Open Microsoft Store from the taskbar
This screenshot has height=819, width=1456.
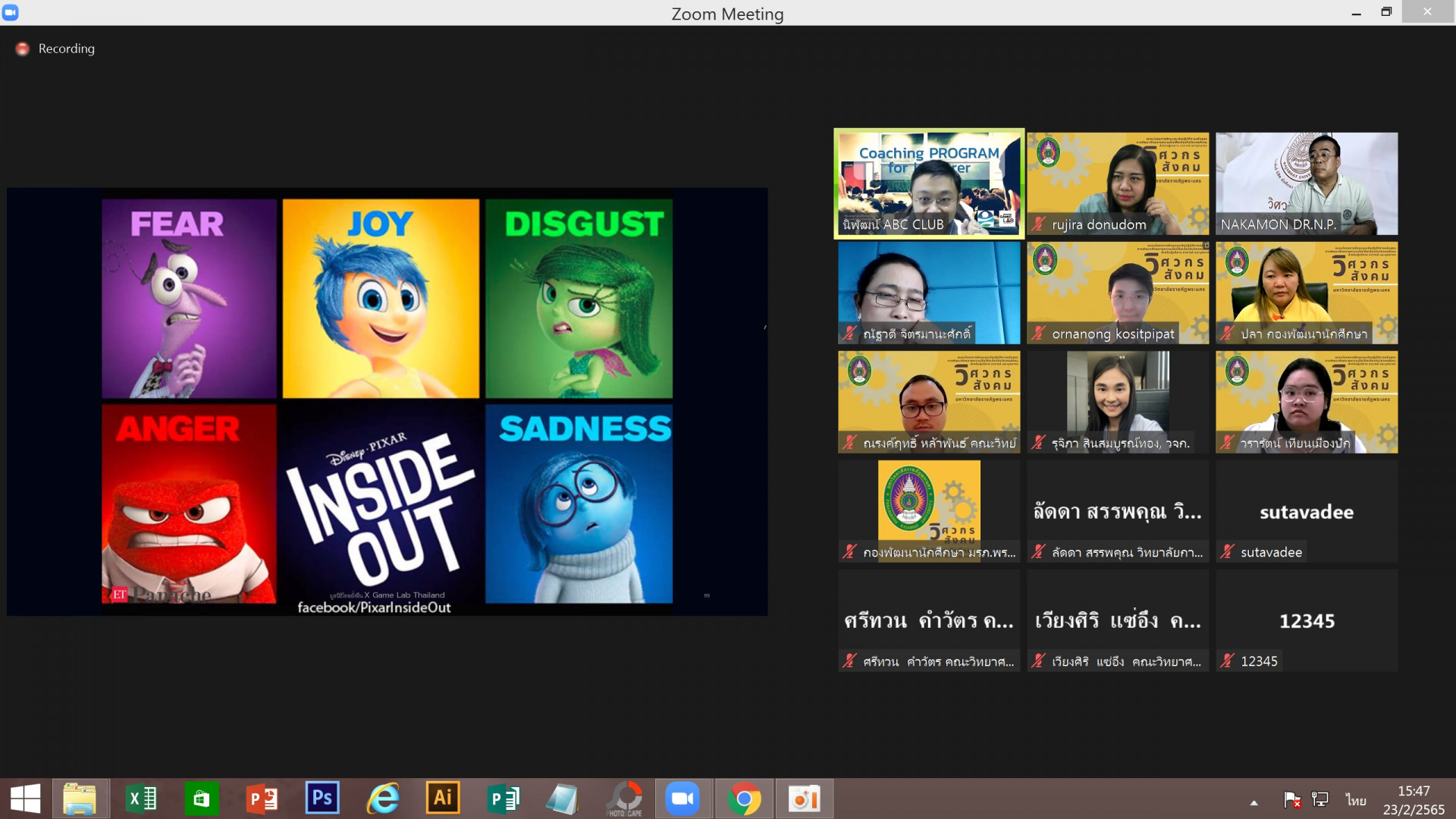pos(201,799)
